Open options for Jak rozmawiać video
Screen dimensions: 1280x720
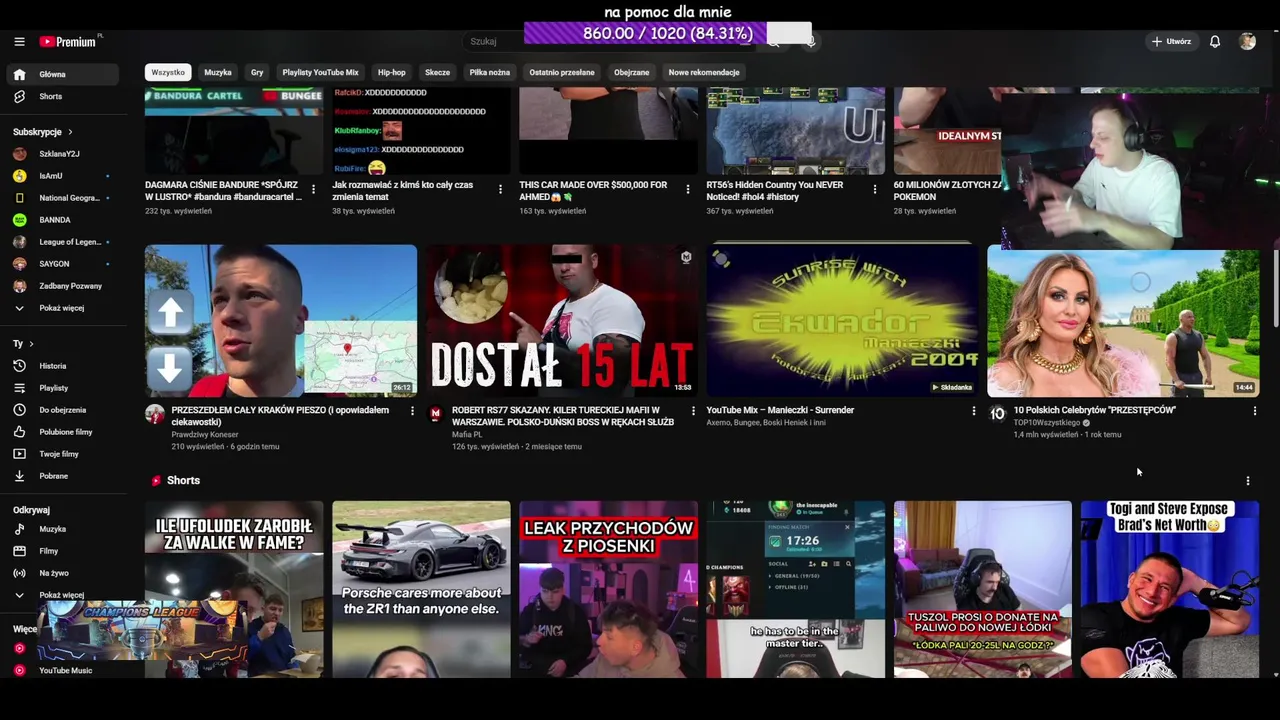(x=500, y=189)
